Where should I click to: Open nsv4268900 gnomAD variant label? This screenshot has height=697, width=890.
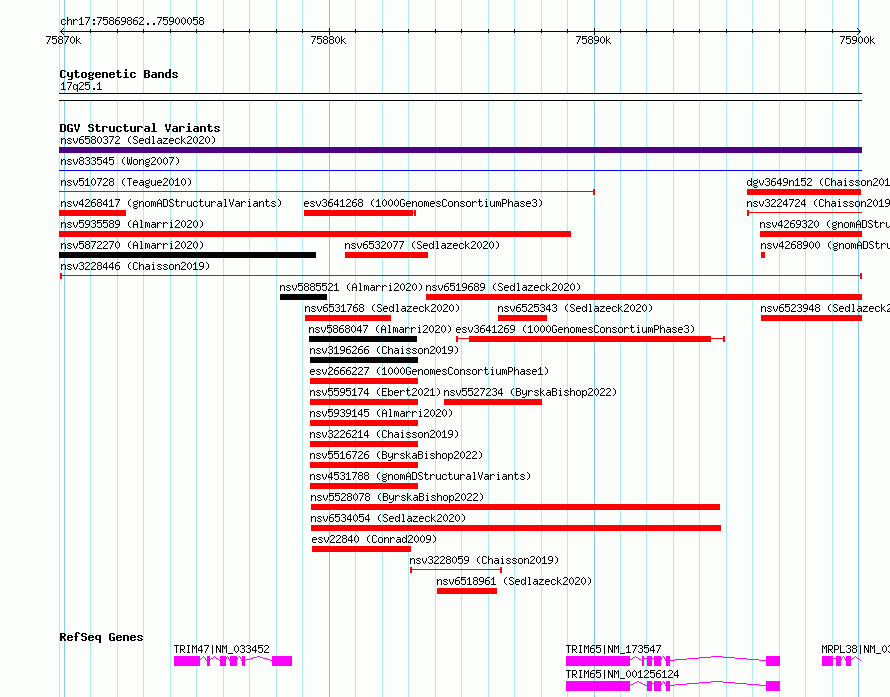coord(825,245)
